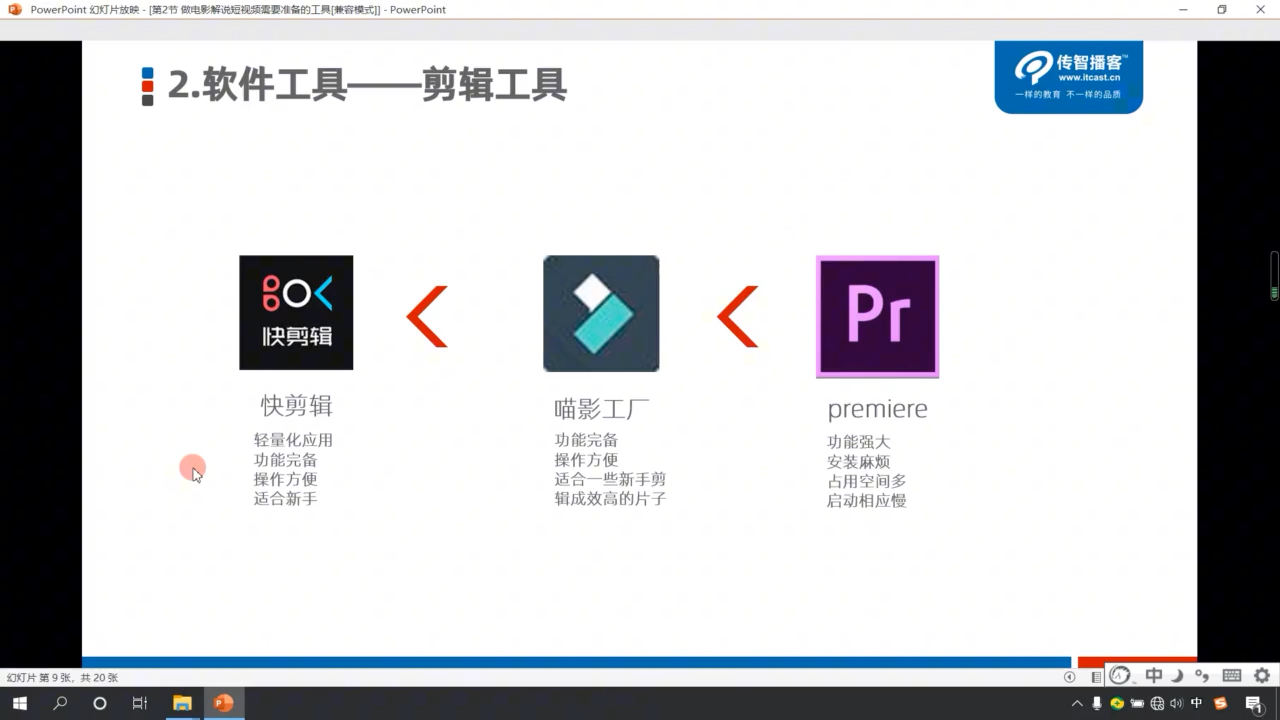Open File Explorer from taskbar
Screen dimensions: 1280x720
point(182,704)
